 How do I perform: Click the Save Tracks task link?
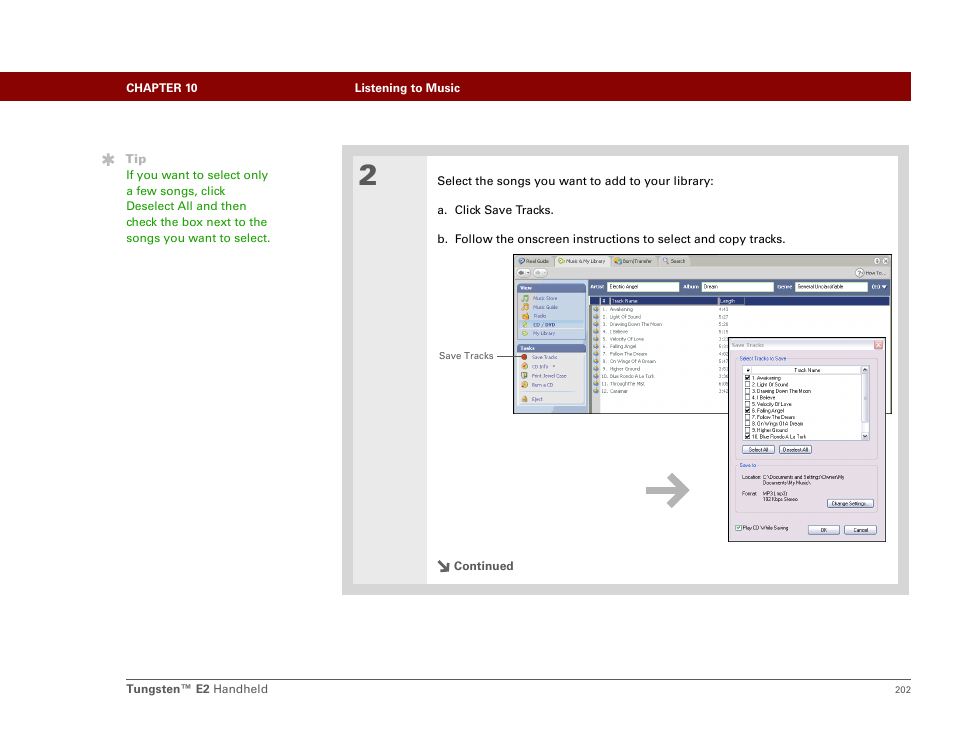click(x=545, y=357)
